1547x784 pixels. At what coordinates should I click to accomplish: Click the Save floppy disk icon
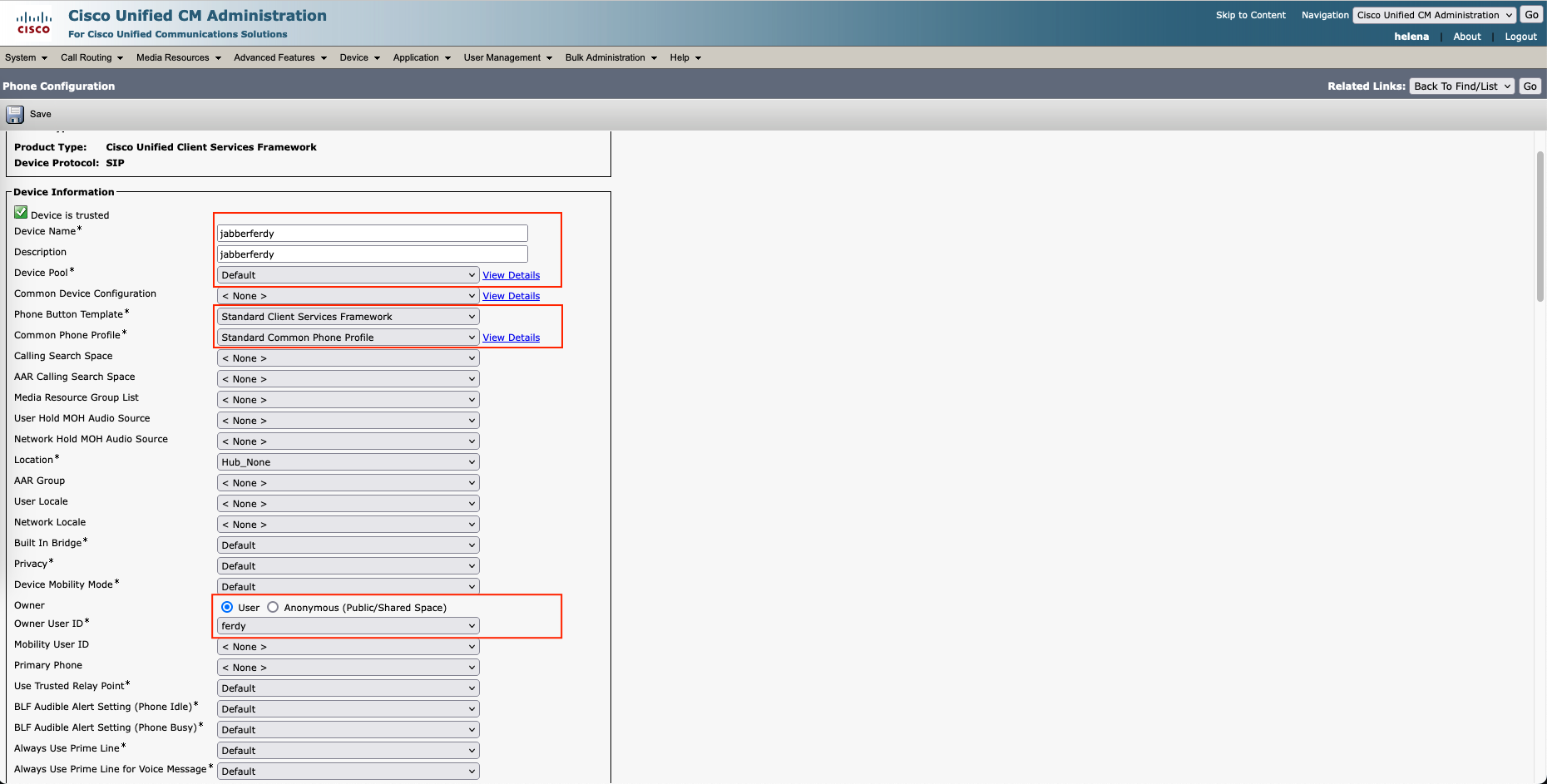point(15,115)
